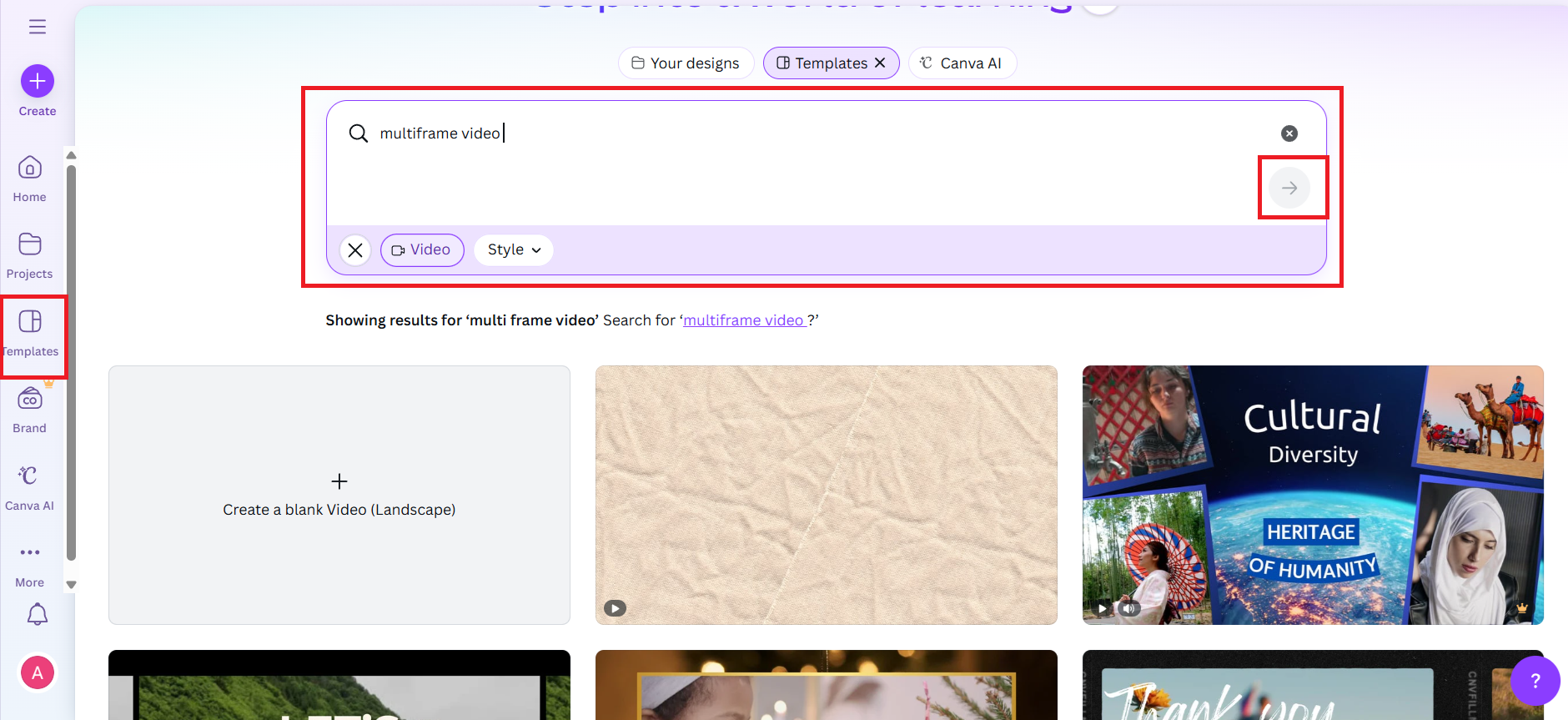
Task: Submit search with arrow button
Action: click(1289, 189)
